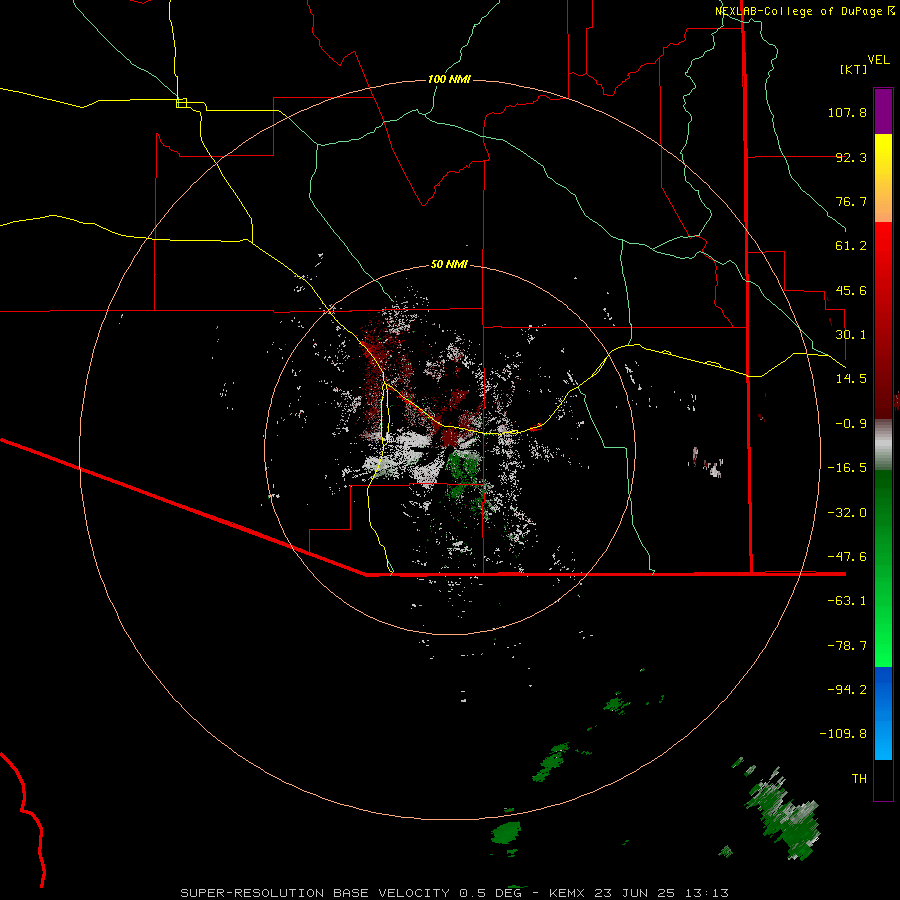
Task: Select the 107.8 legend value
Action: pos(847,112)
